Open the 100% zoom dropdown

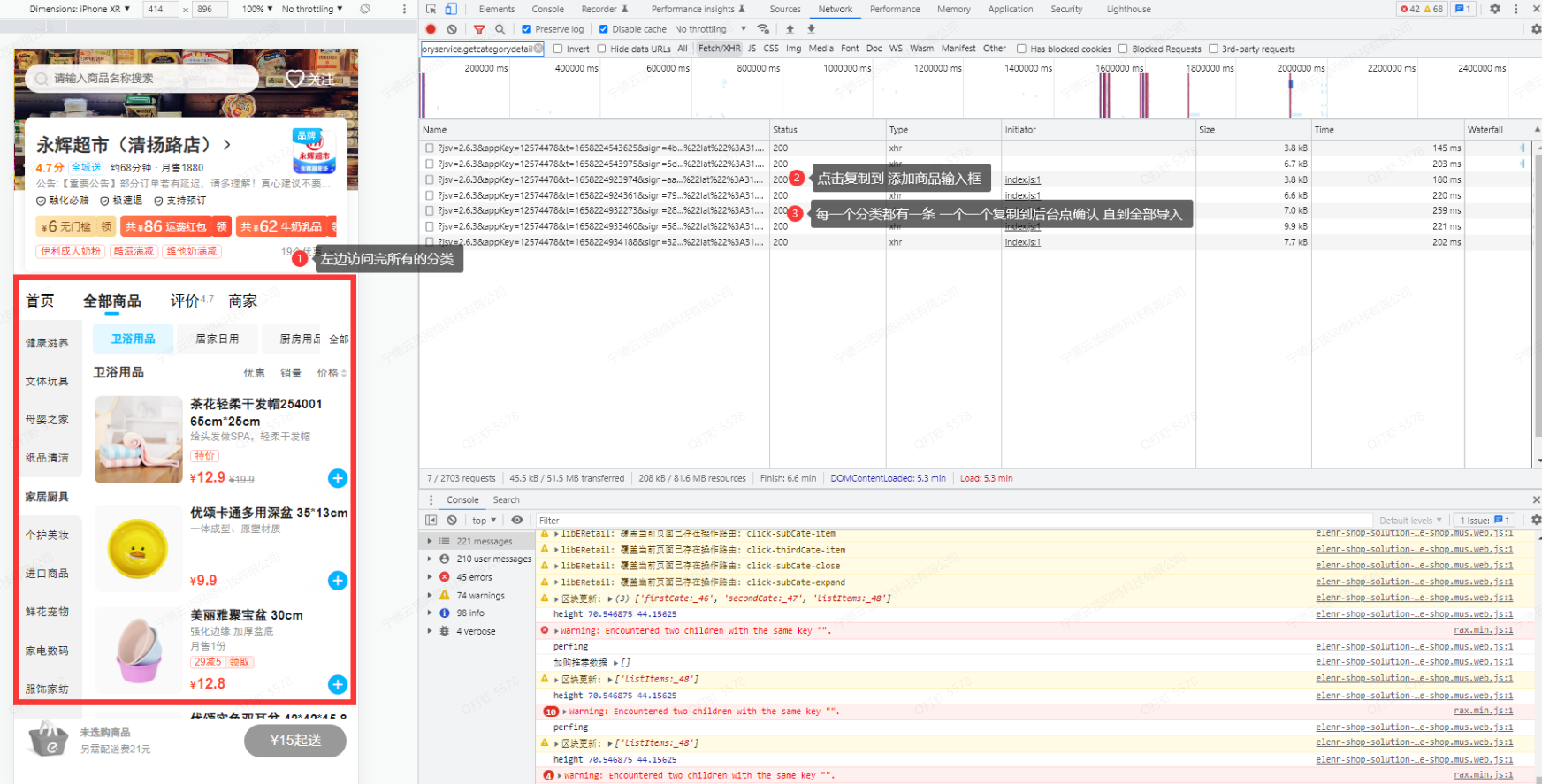pyautogui.click(x=256, y=9)
